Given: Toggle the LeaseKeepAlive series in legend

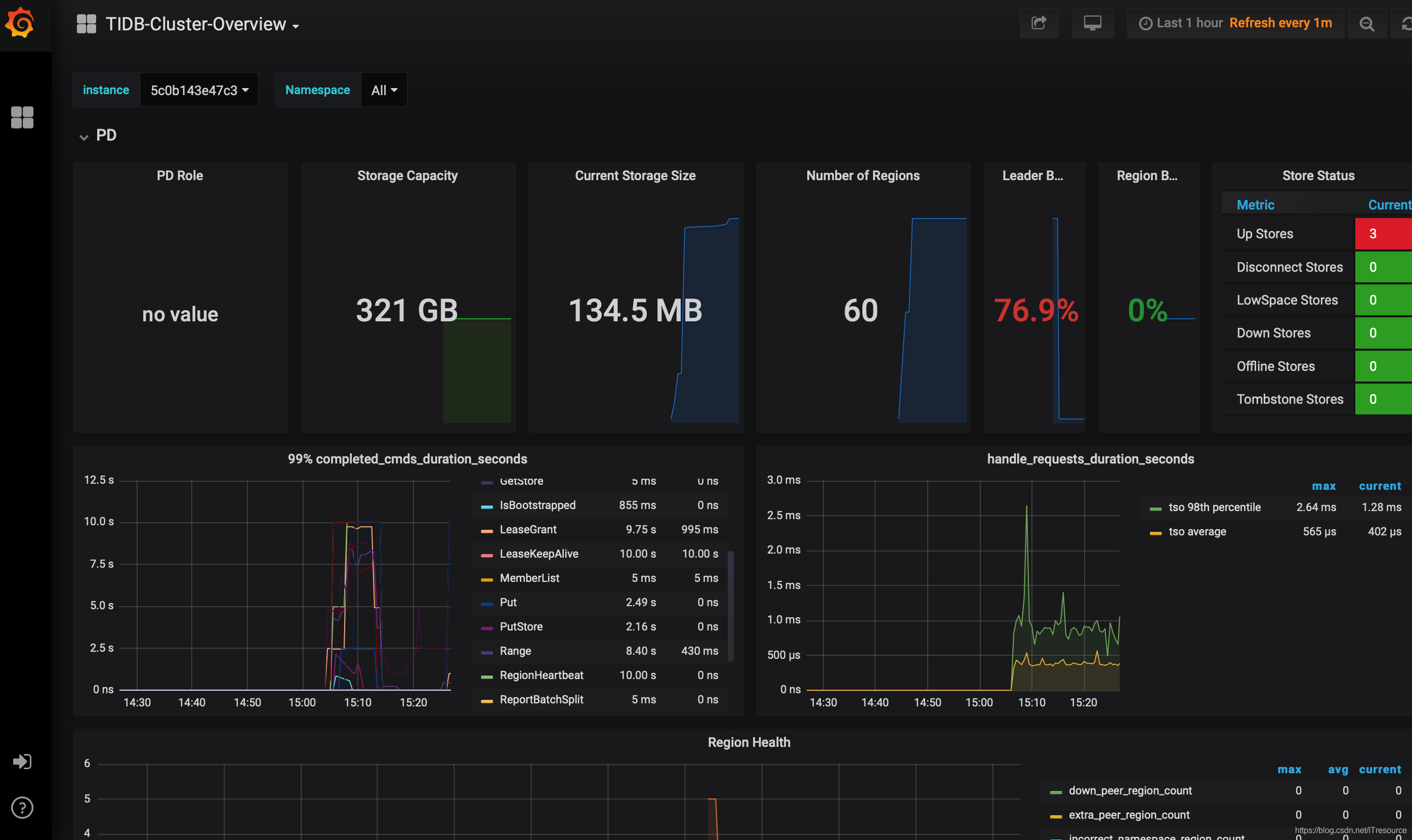Looking at the screenshot, I should [538, 554].
